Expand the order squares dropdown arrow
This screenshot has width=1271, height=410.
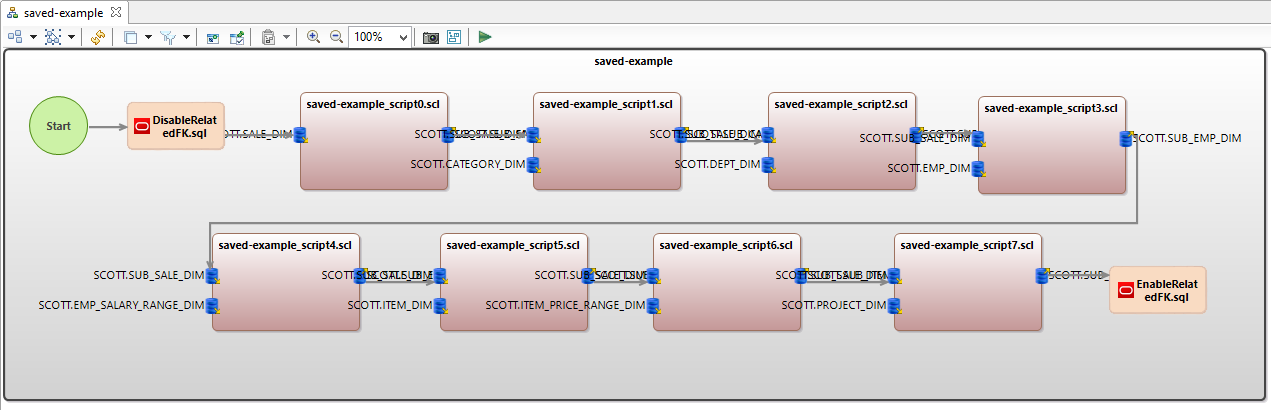coord(148,37)
